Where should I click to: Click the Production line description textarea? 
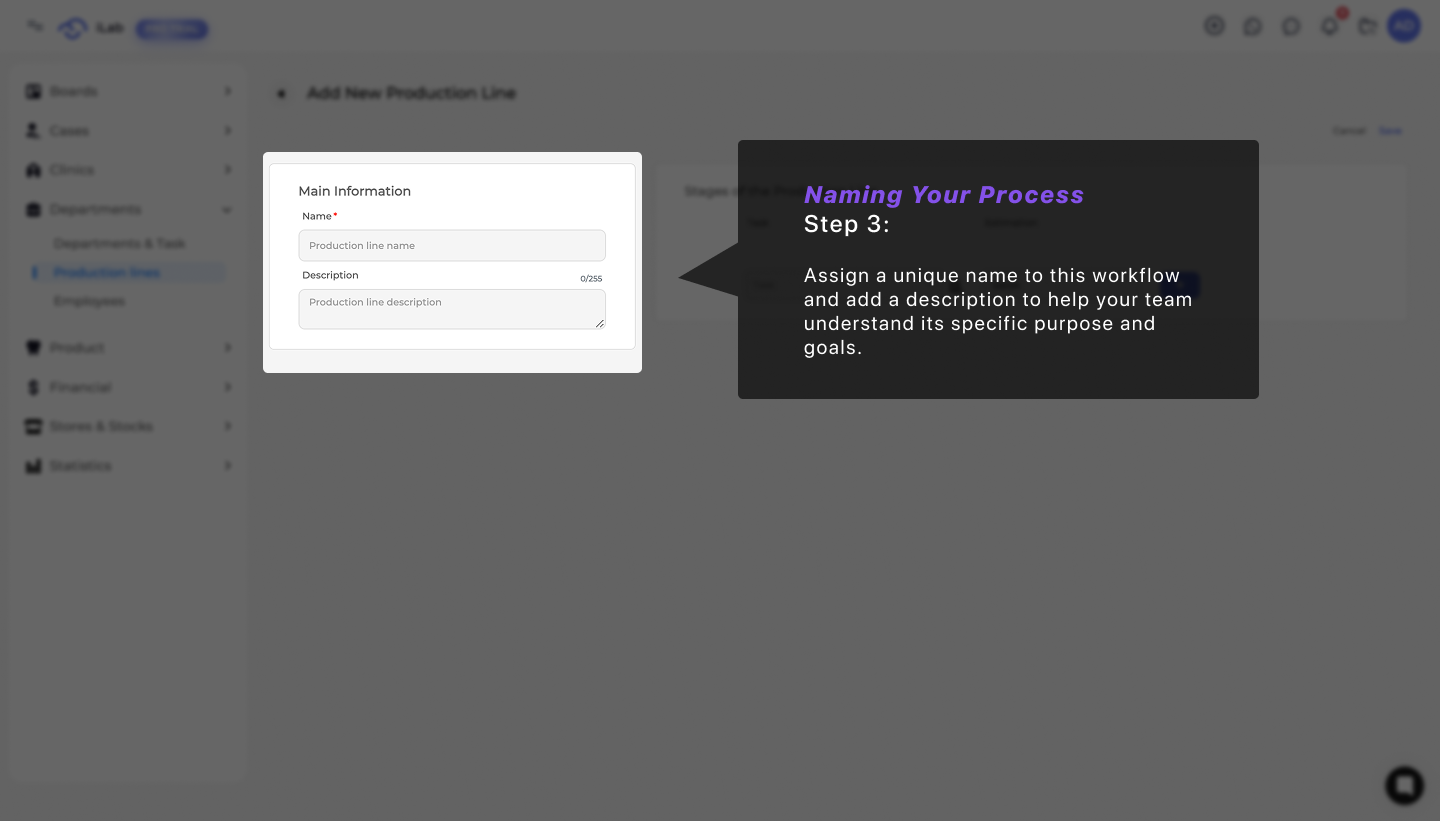point(452,309)
